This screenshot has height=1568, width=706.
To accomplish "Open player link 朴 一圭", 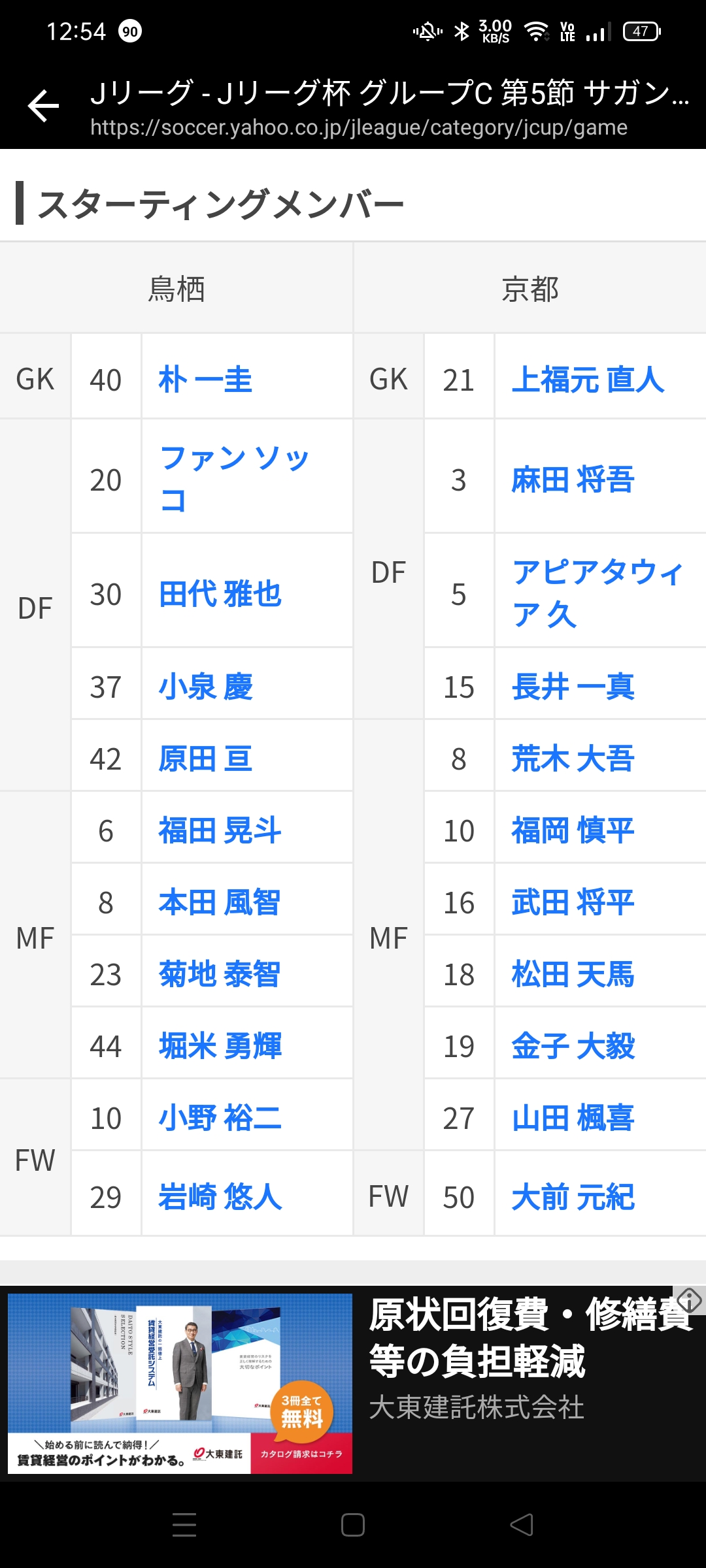I will (x=205, y=380).
